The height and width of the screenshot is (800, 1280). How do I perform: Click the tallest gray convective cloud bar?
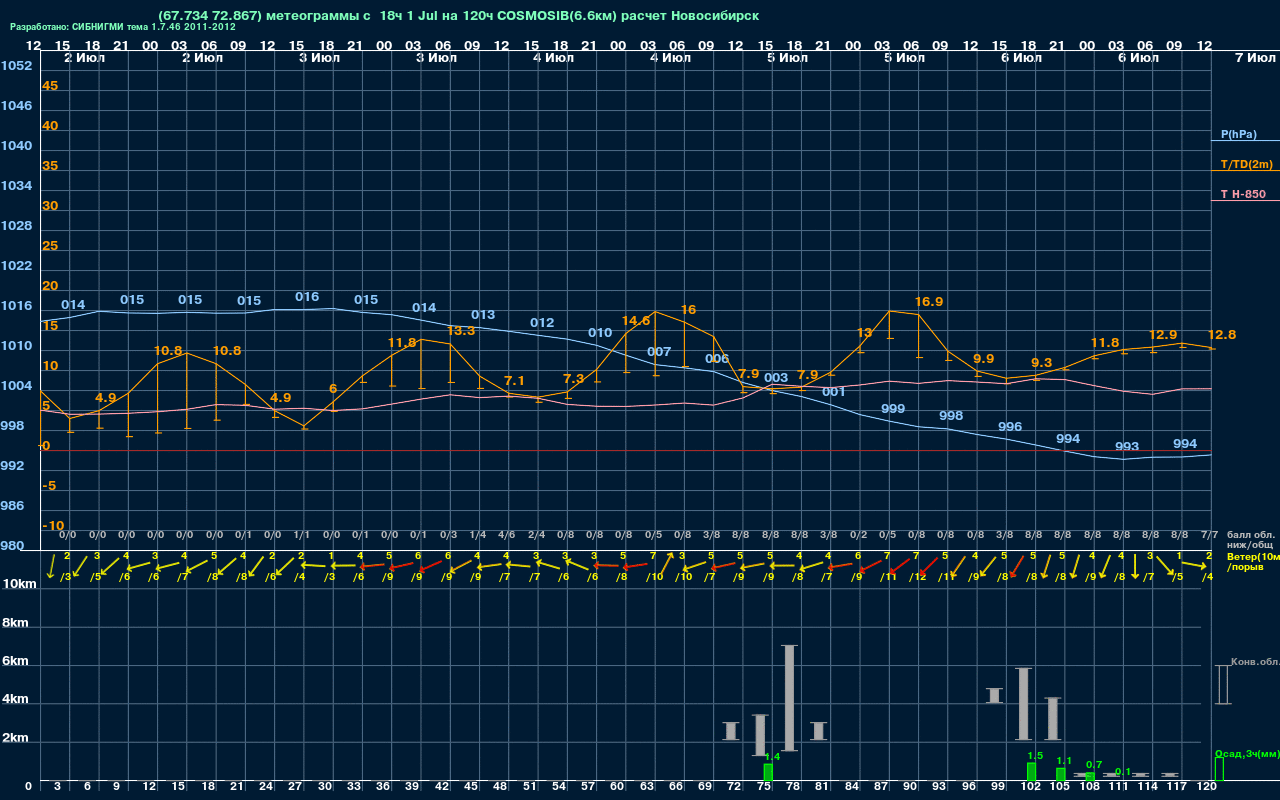pyautogui.click(x=790, y=698)
